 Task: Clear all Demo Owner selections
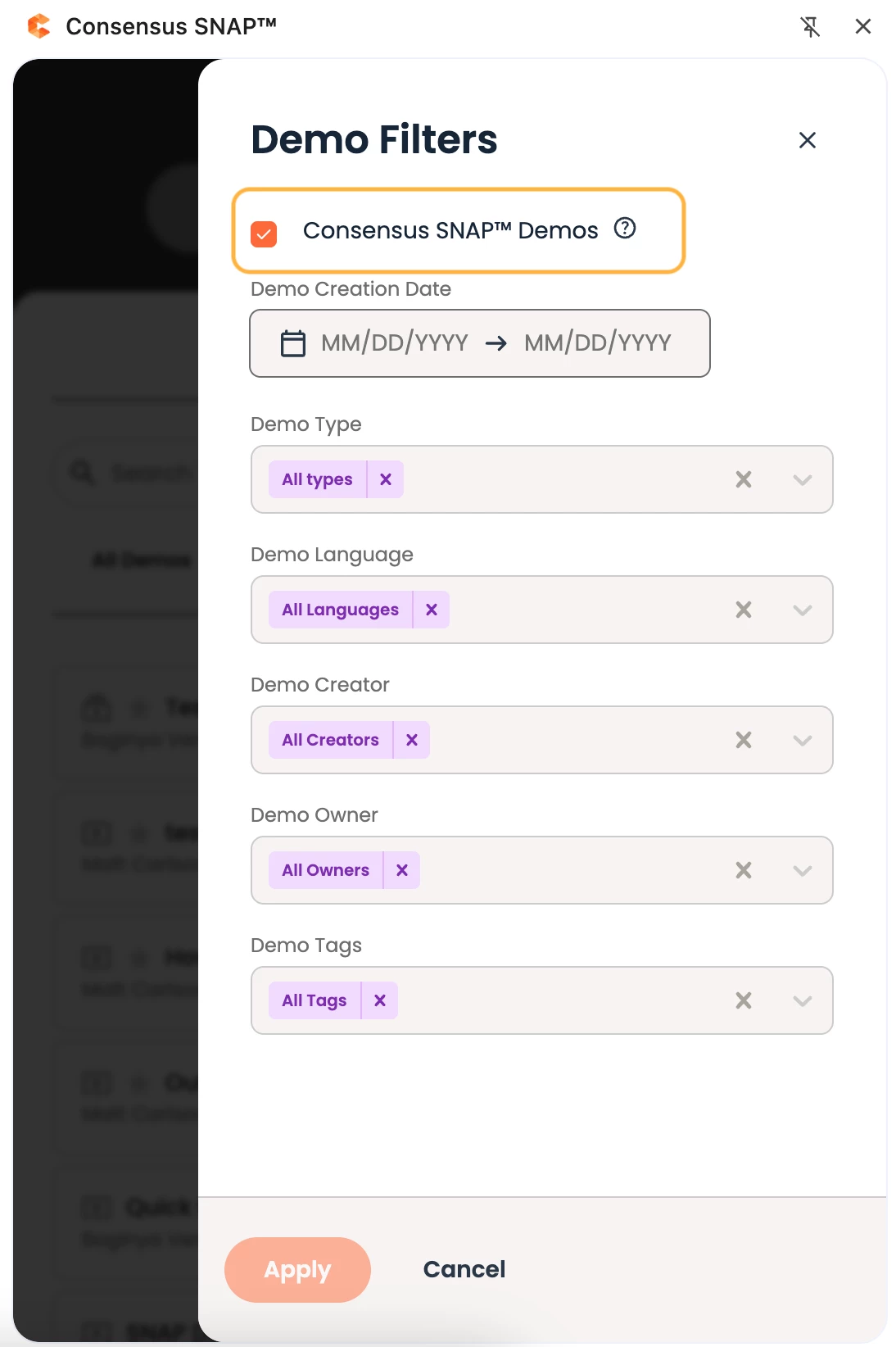pyautogui.click(x=744, y=870)
